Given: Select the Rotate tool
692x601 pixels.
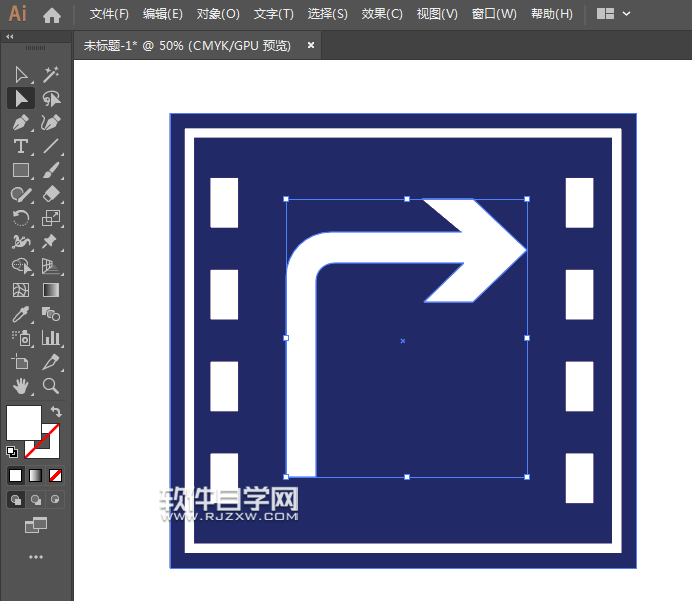Looking at the screenshot, I should [21, 218].
